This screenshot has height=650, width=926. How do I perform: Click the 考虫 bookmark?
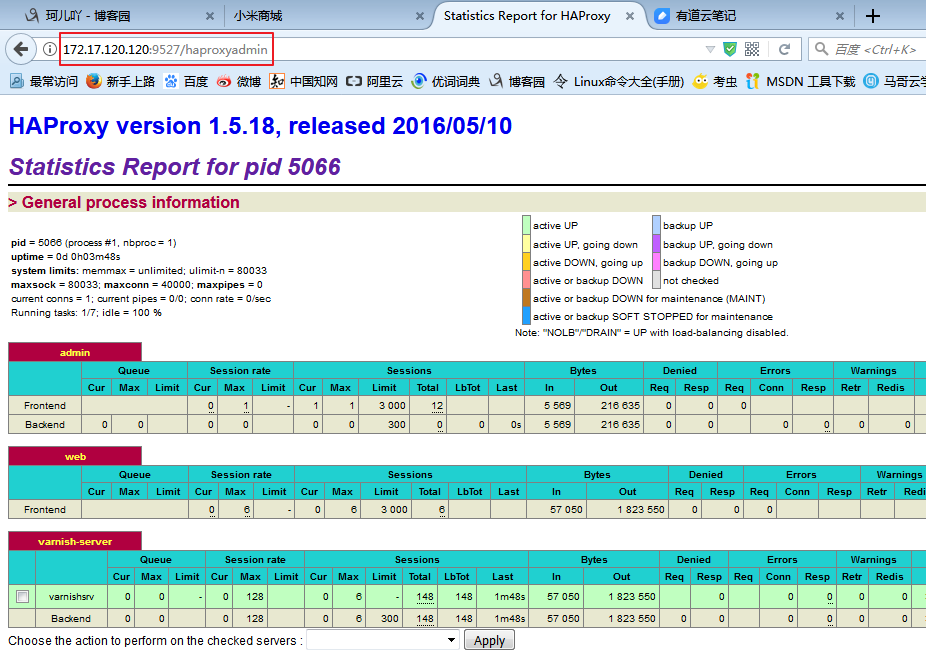pos(716,82)
